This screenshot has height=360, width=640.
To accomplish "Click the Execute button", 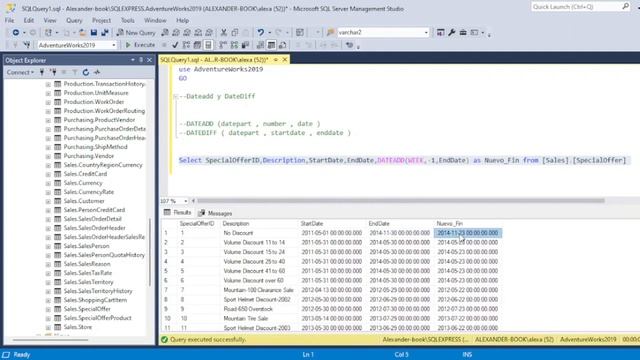I will (140, 45).
